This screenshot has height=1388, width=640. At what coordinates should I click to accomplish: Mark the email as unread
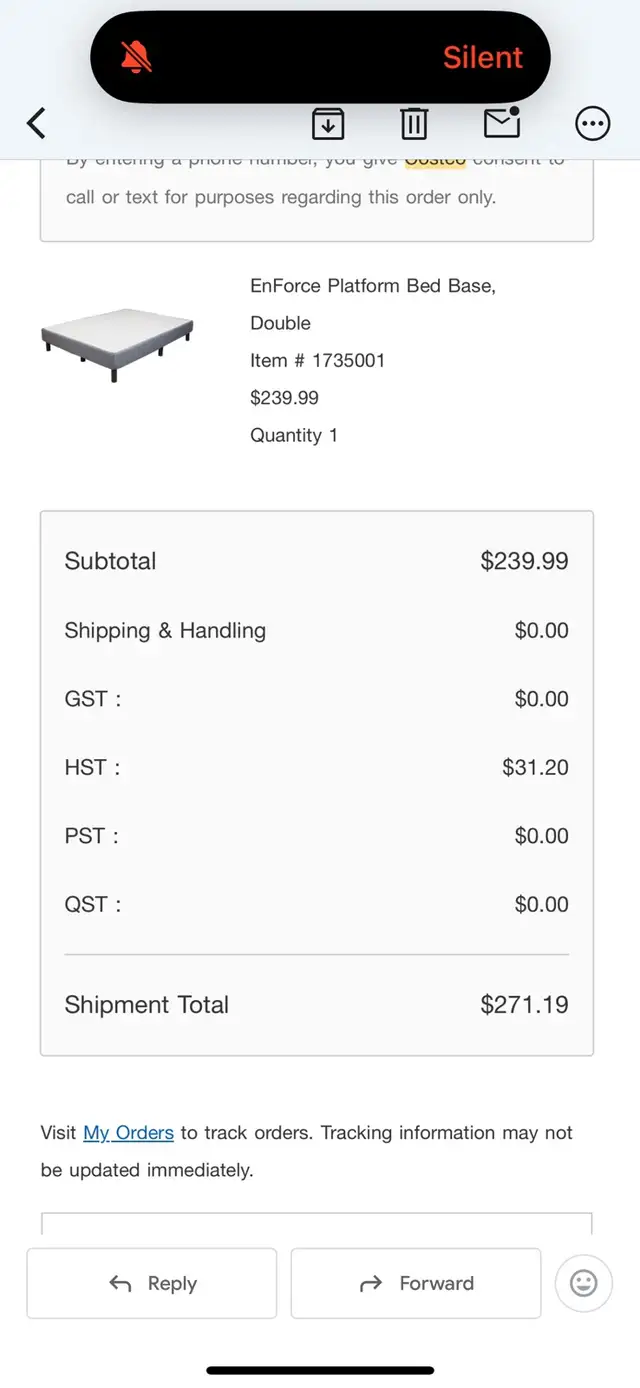(x=501, y=122)
